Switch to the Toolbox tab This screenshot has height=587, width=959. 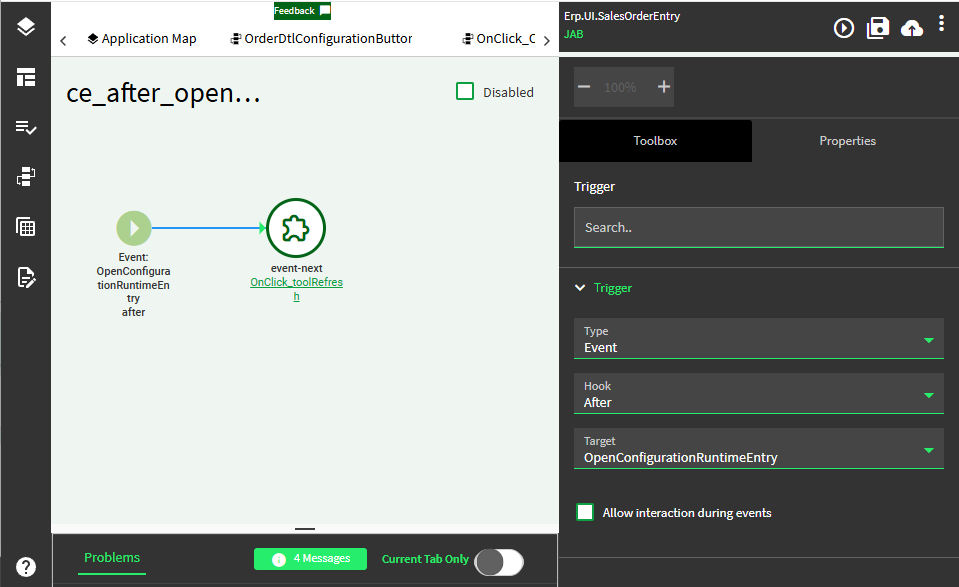(x=655, y=141)
